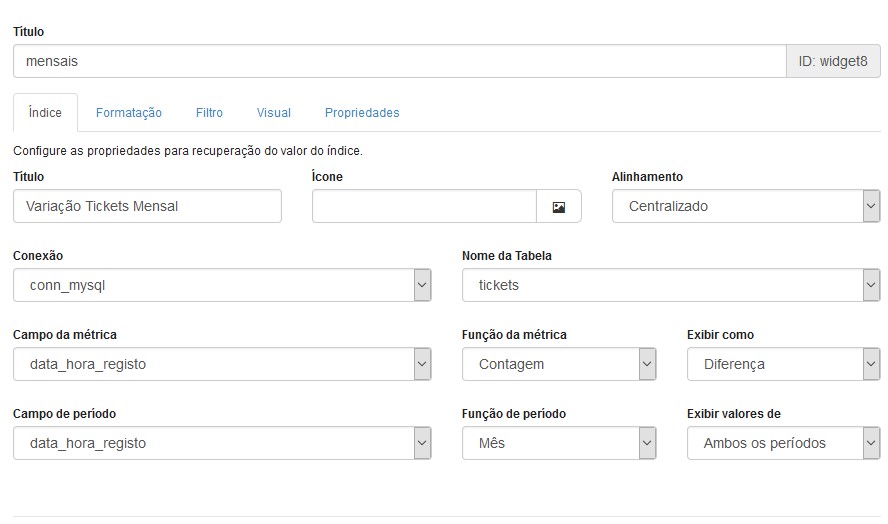Open Exibir valores de dropdown

click(x=783, y=443)
